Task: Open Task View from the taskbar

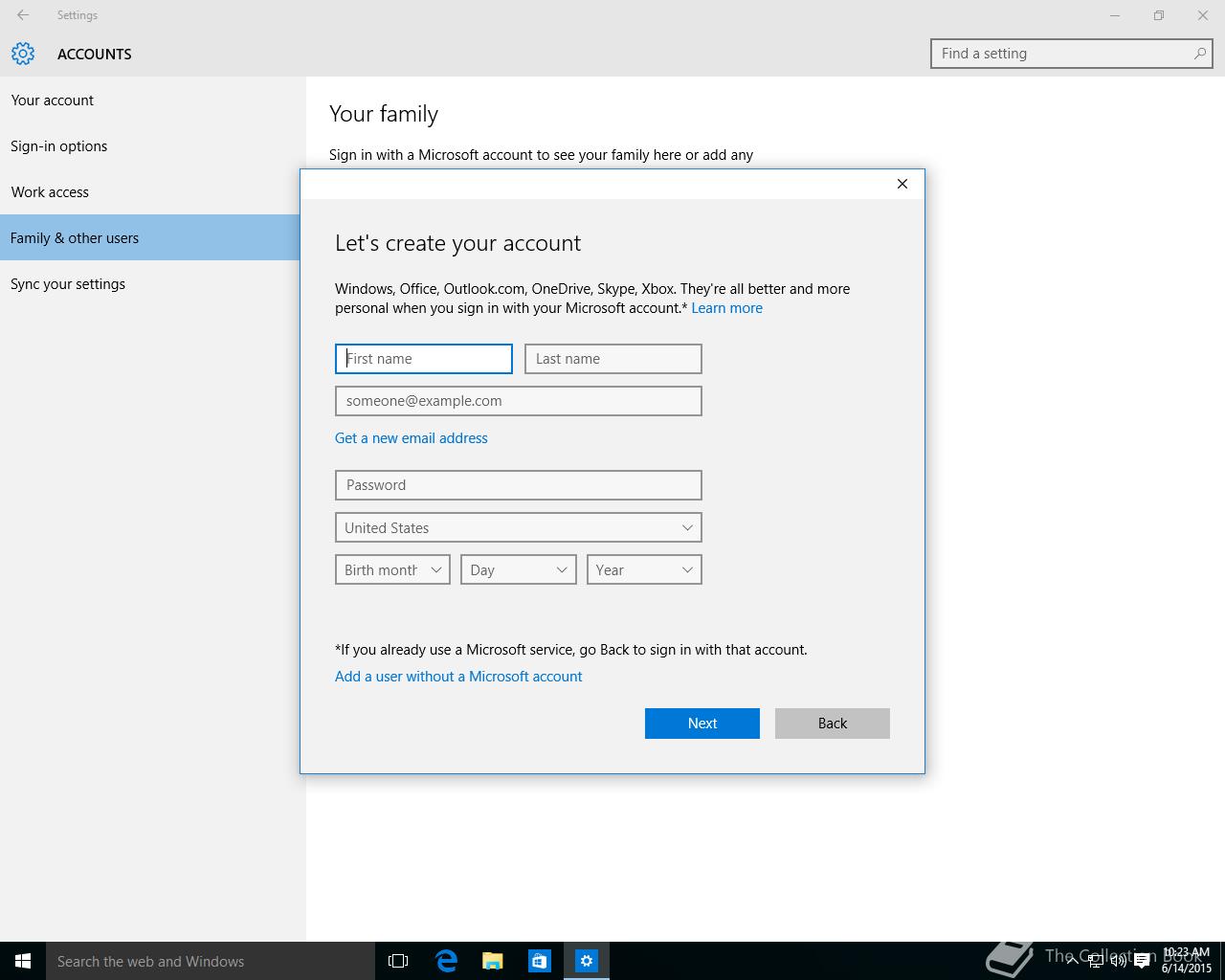Action: point(398,961)
